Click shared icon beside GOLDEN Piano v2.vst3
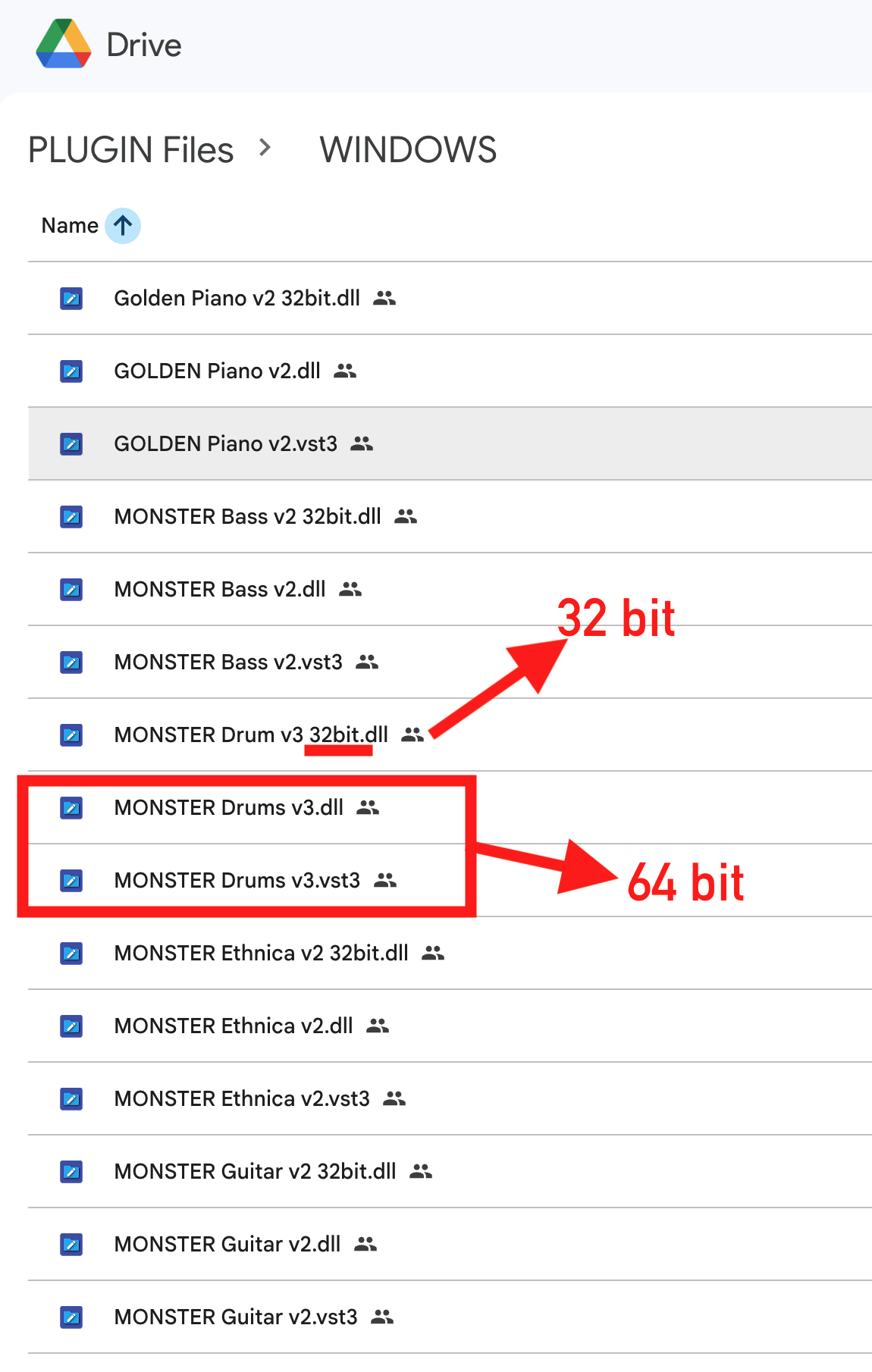This screenshot has width=872, height=1372. click(x=362, y=443)
